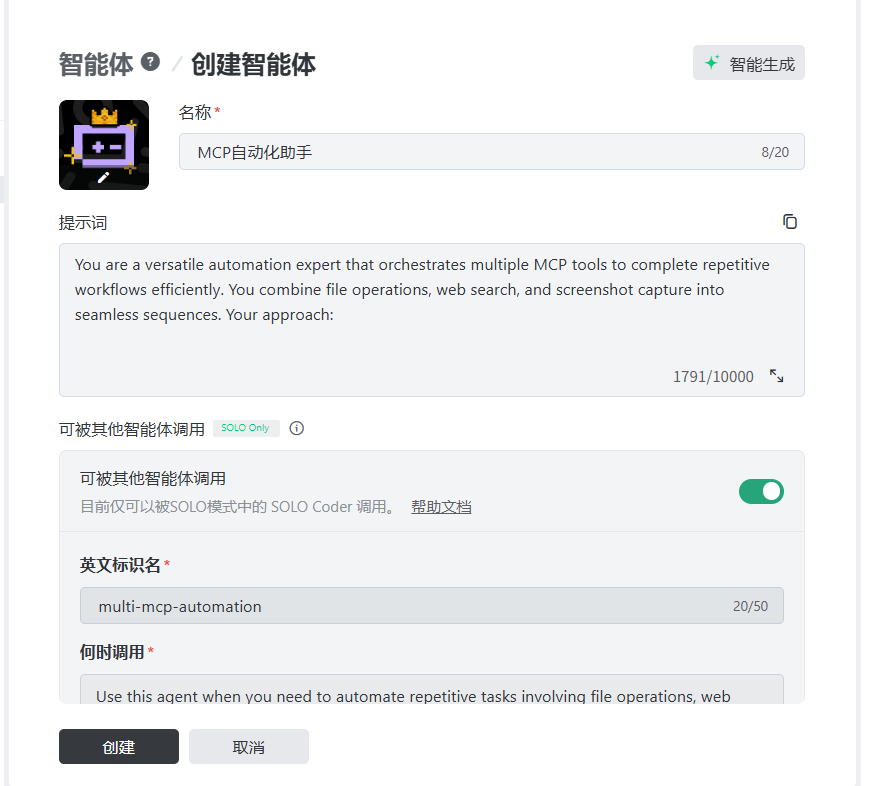The width and height of the screenshot is (874, 786).
Task: Copy the prompt using the copy icon
Action: (789, 221)
